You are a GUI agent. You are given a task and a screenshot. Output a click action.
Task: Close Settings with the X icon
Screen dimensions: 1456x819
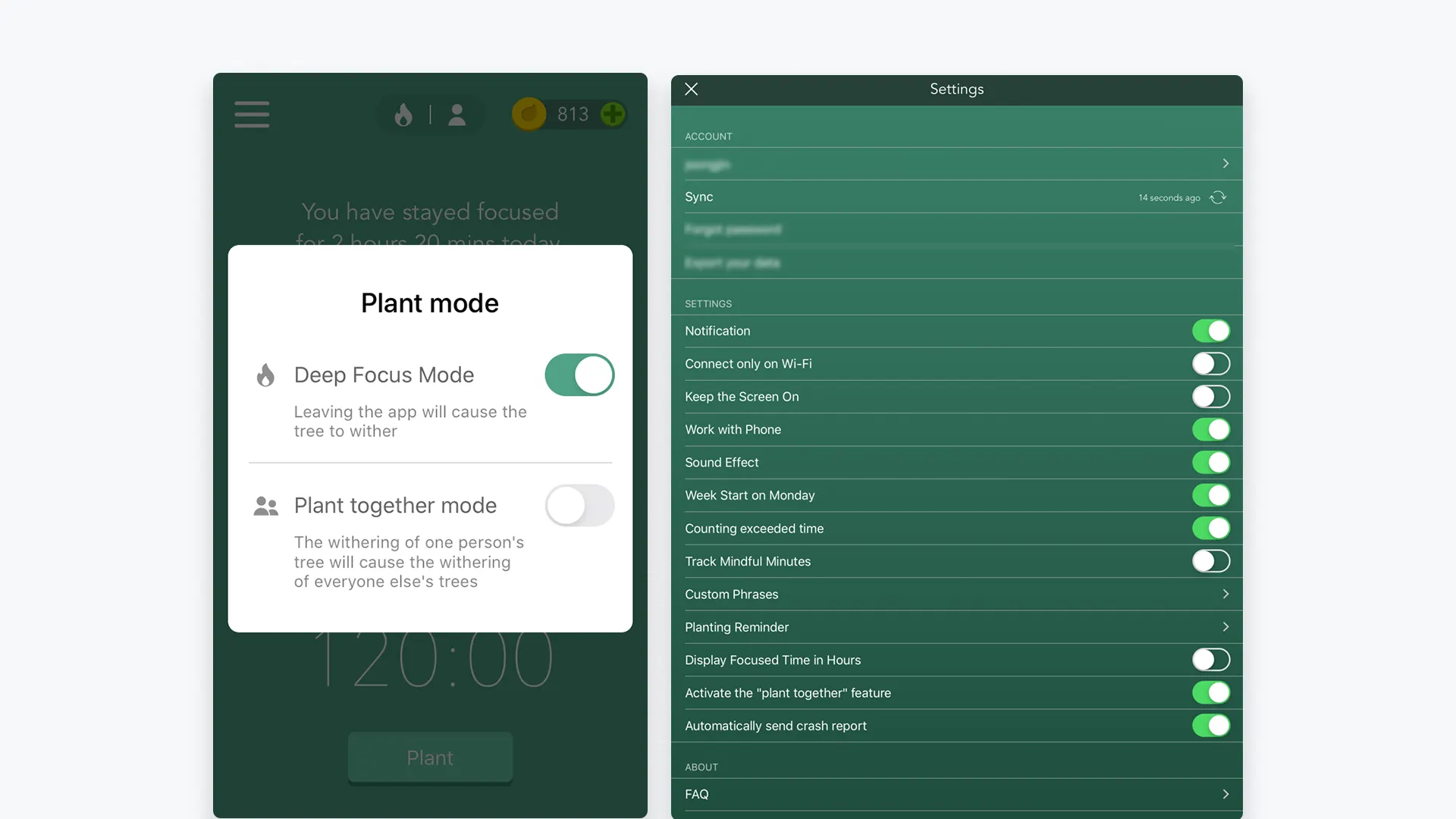pyautogui.click(x=691, y=89)
